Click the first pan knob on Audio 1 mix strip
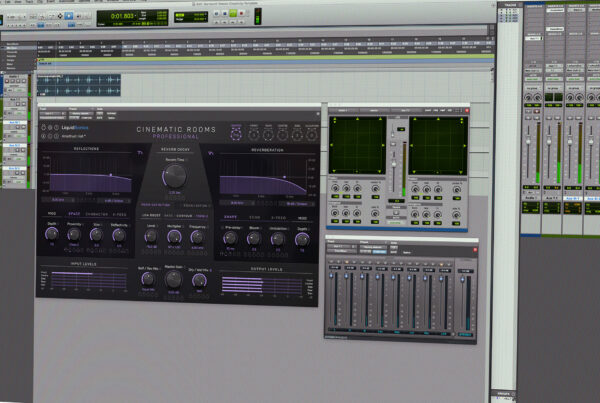This screenshot has height=403, width=600. [x=528, y=98]
